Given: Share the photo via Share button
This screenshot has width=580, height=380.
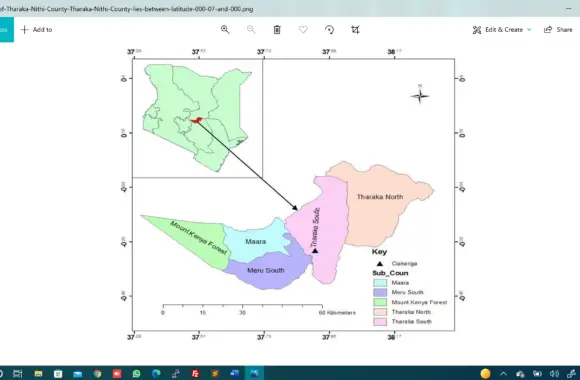Looking at the screenshot, I should tap(558, 30).
